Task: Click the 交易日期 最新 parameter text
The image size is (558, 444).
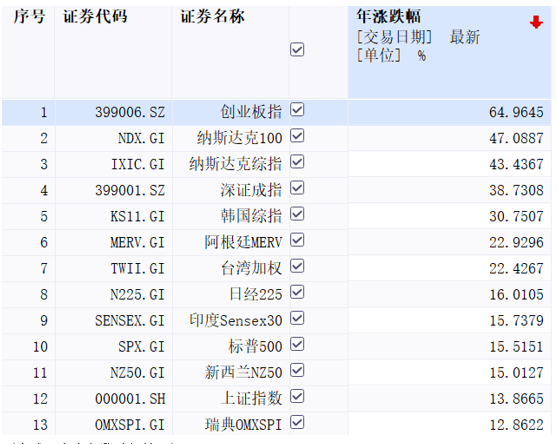Action: pos(418,37)
